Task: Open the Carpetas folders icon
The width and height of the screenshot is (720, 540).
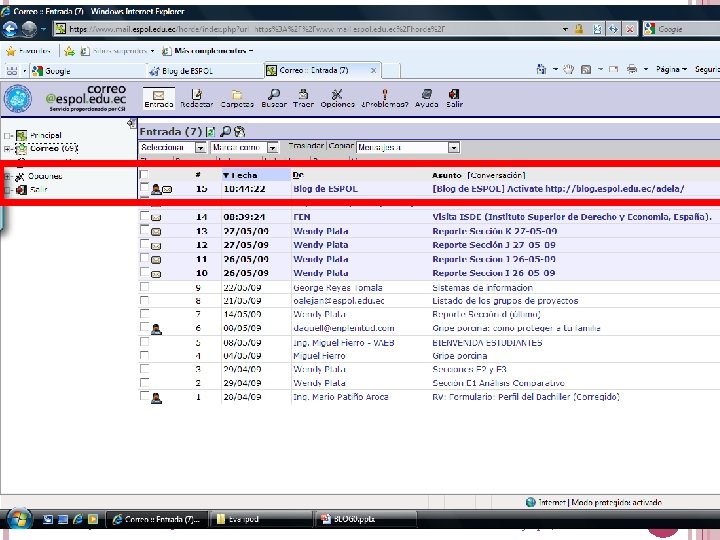Action: pyautogui.click(x=237, y=98)
